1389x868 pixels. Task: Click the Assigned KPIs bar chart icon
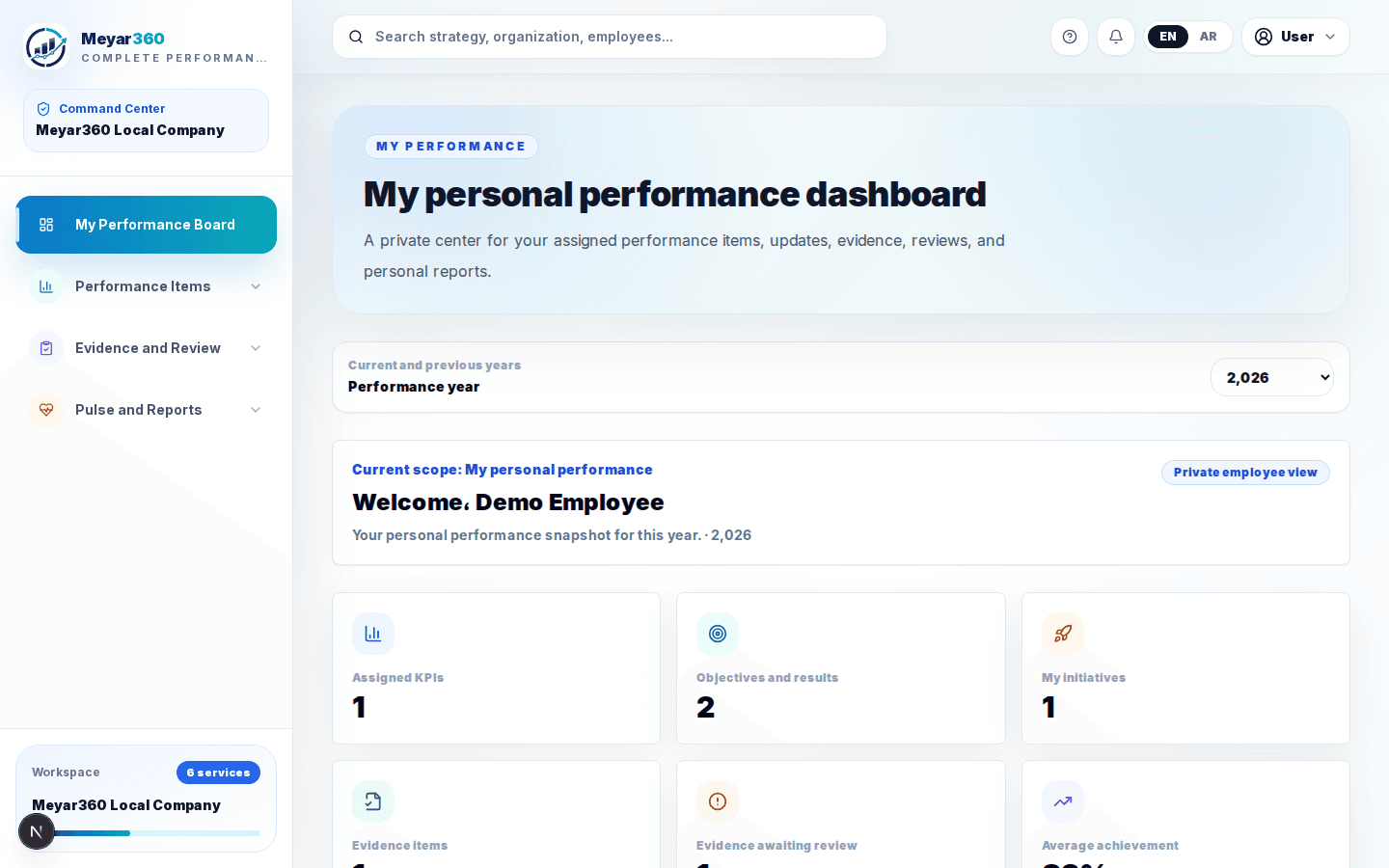click(x=373, y=634)
